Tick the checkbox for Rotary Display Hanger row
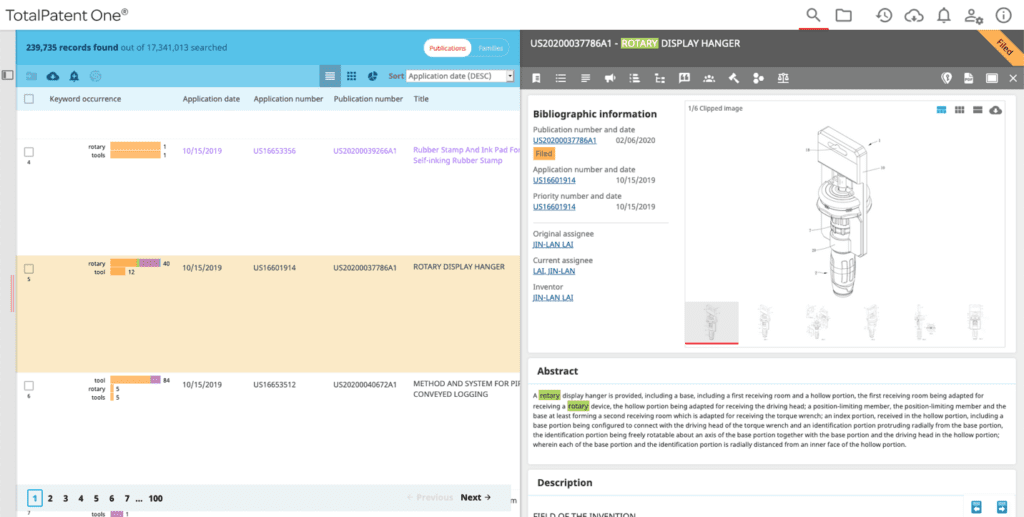The height and width of the screenshot is (517, 1024). pos(29,268)
